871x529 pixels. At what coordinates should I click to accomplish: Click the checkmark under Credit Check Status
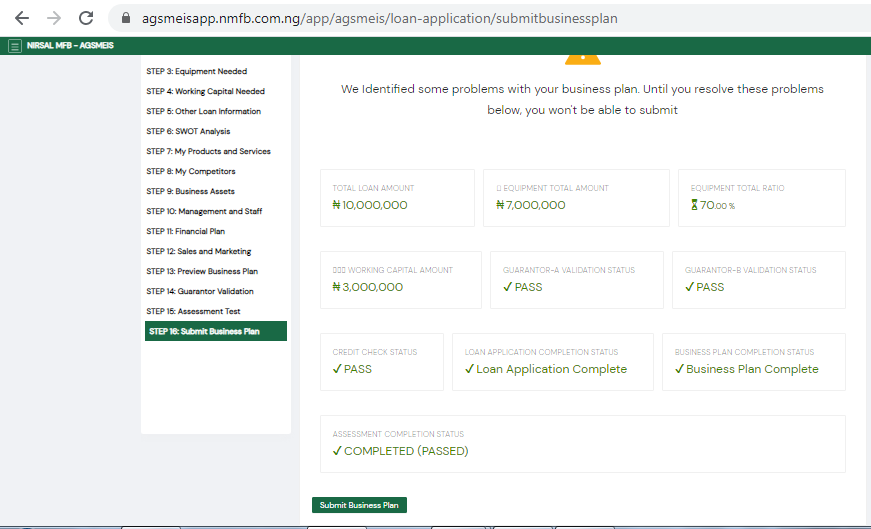[337, 369]
